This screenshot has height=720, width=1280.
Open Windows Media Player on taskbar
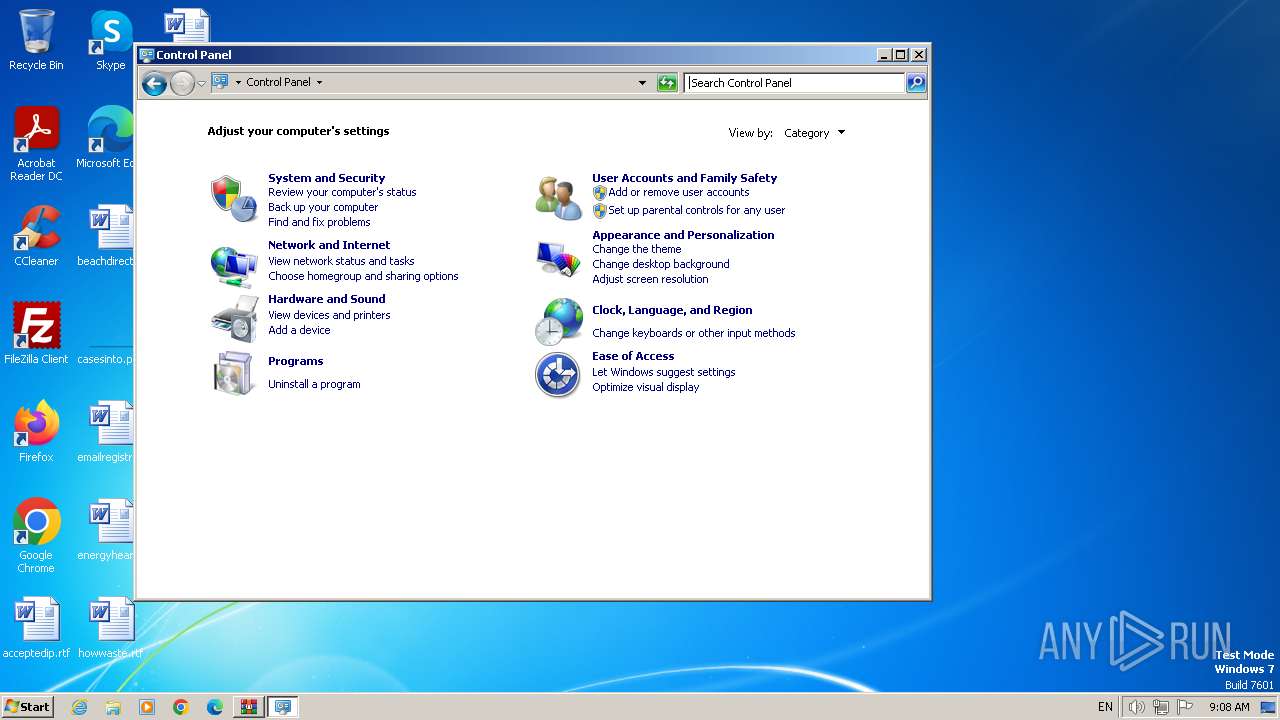[147, 707]
